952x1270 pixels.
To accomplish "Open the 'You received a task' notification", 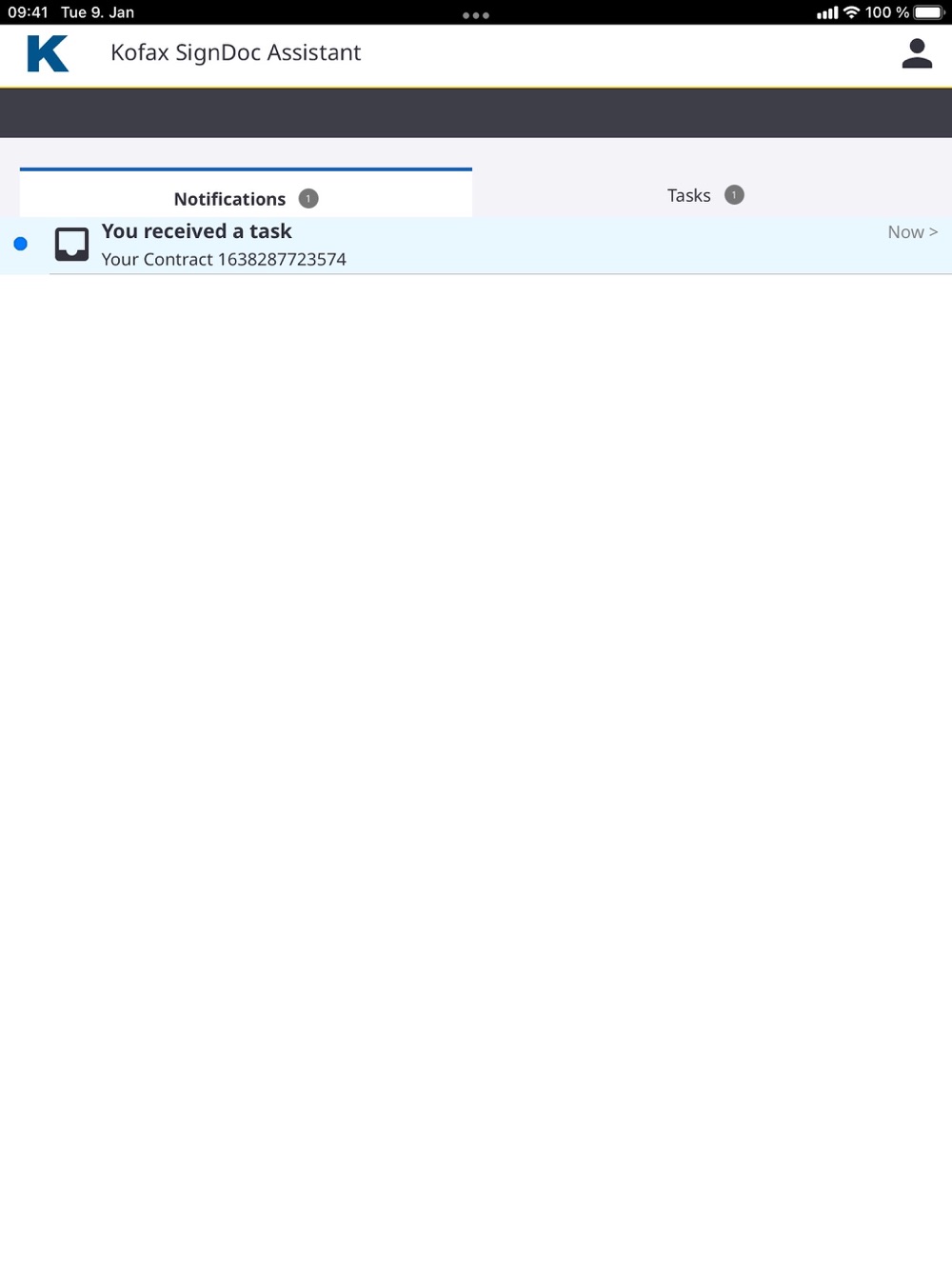I will pos(476,246).
